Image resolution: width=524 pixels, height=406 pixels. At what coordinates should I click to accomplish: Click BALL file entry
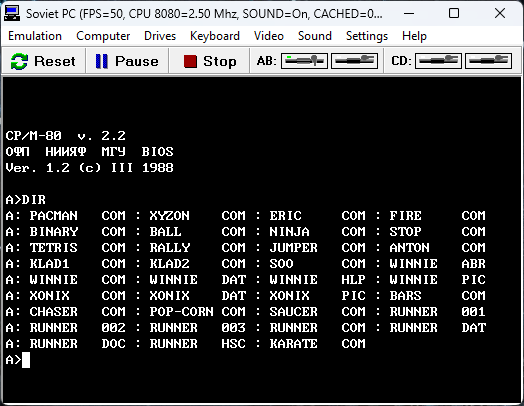click(165, 232)
